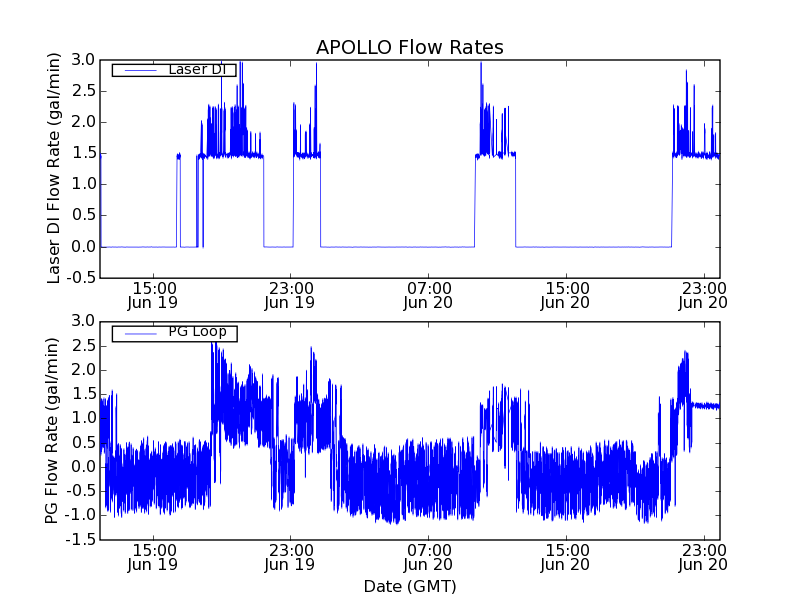Viewport: 800px width, 600px height.
Task: Click the 23:00 Jun 19 tick under the top plot
Action: click(290, 294)
